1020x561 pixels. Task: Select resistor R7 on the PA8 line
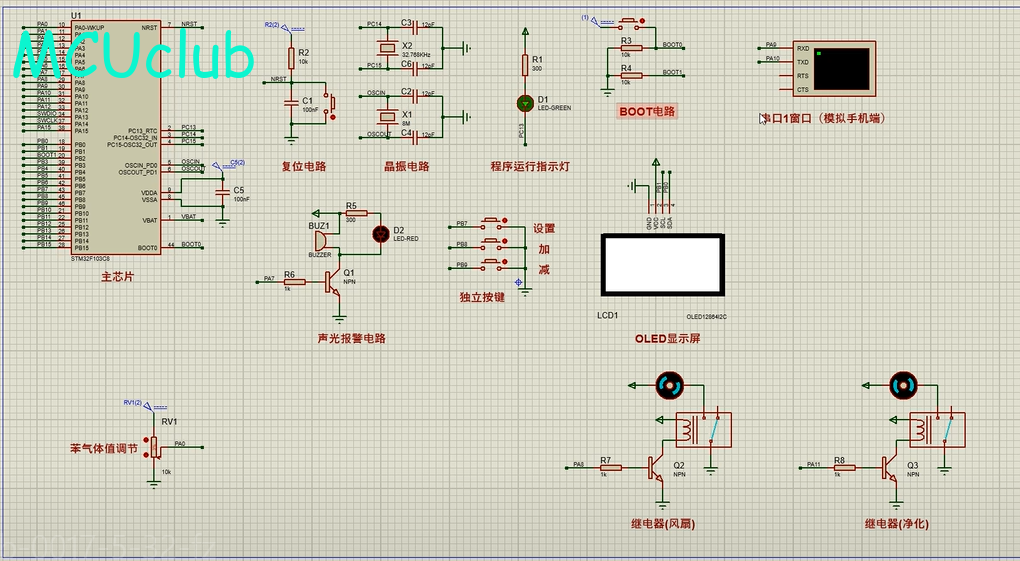[x=611, y=467]
